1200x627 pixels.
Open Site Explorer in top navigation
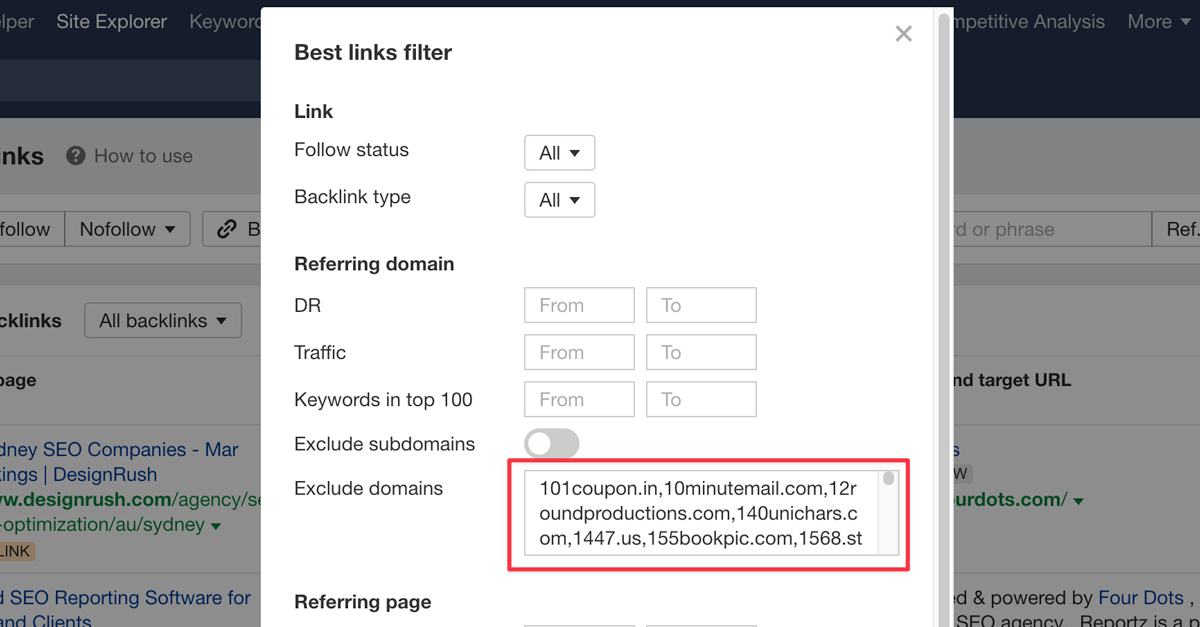(111, 22)
